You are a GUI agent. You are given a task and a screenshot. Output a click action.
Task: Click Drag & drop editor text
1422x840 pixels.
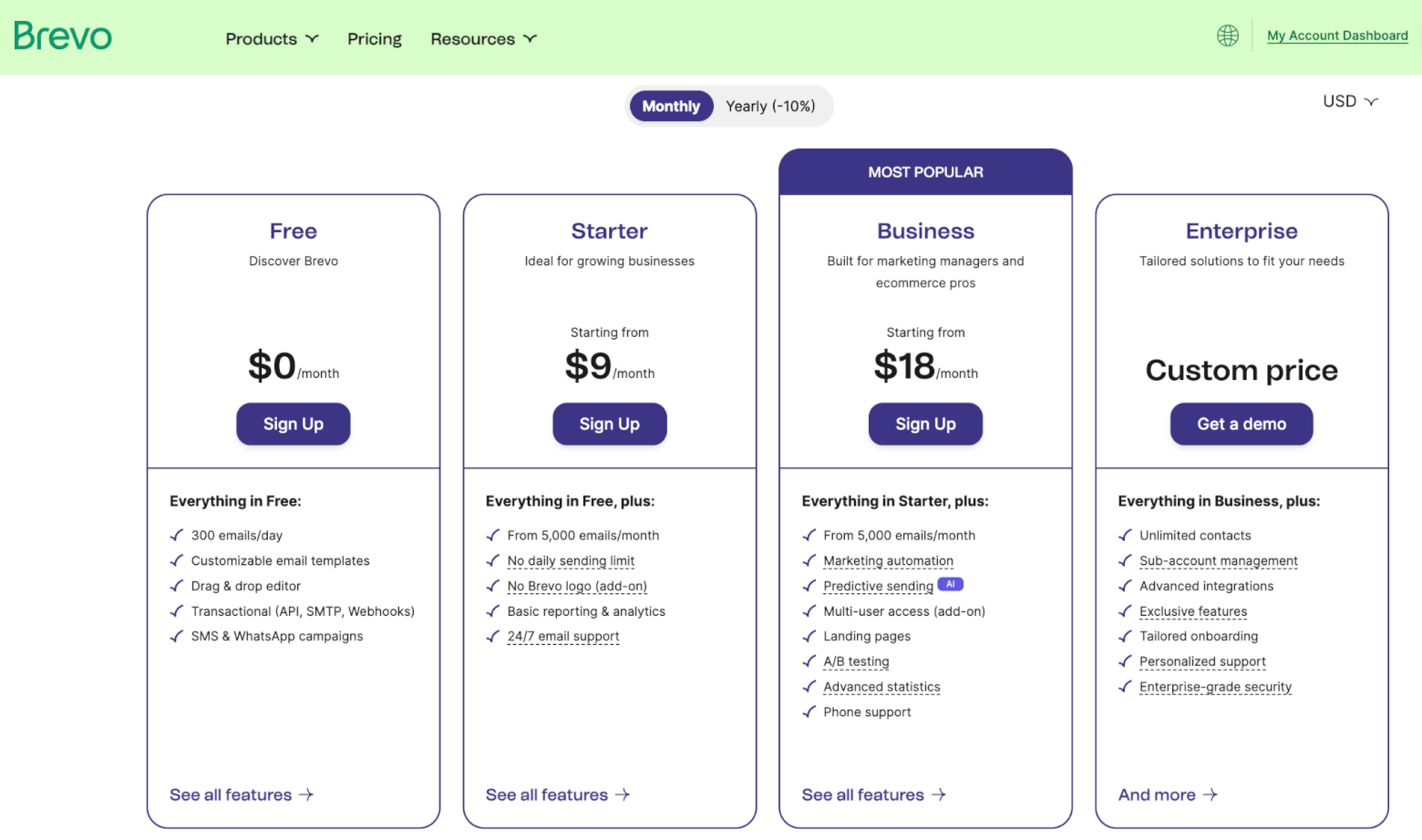[246, 586]
